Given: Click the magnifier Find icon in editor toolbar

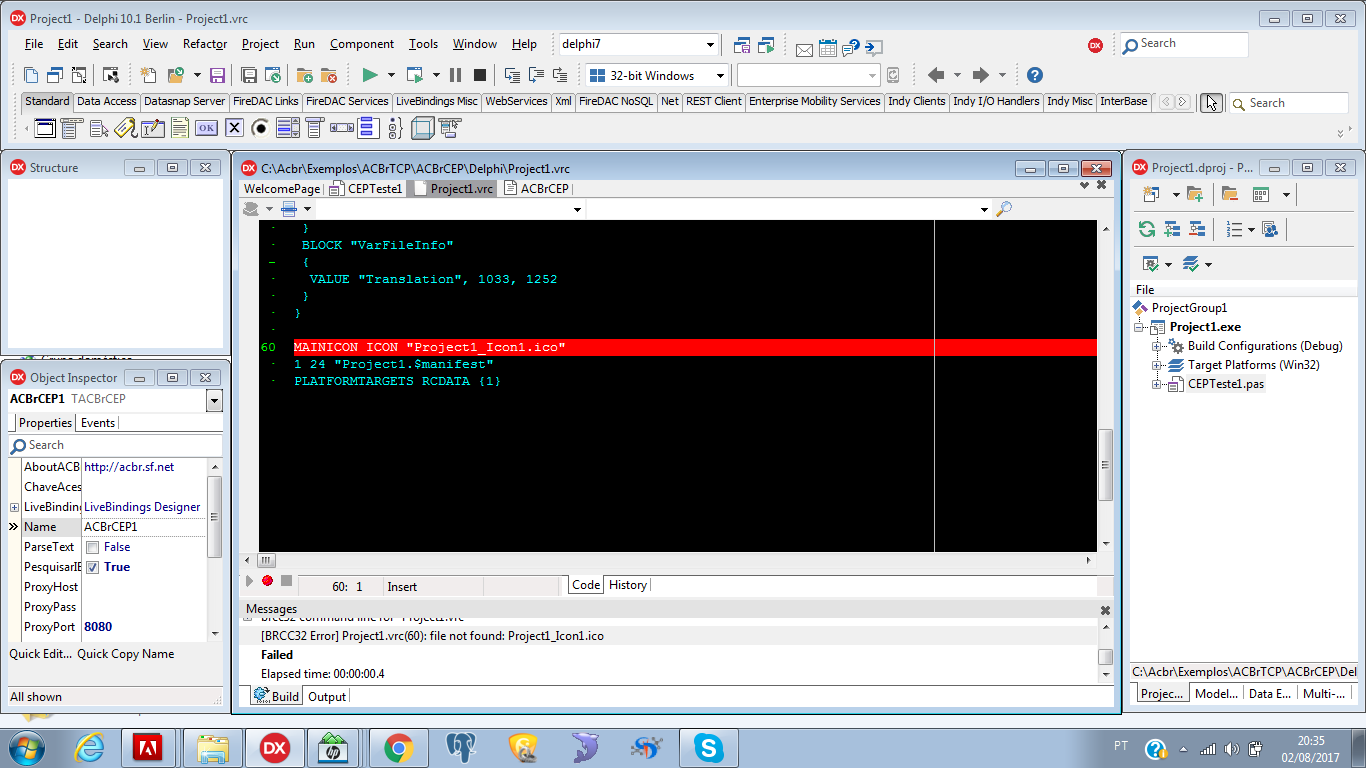Looking at the screenshot, I should click(1004, 209).
